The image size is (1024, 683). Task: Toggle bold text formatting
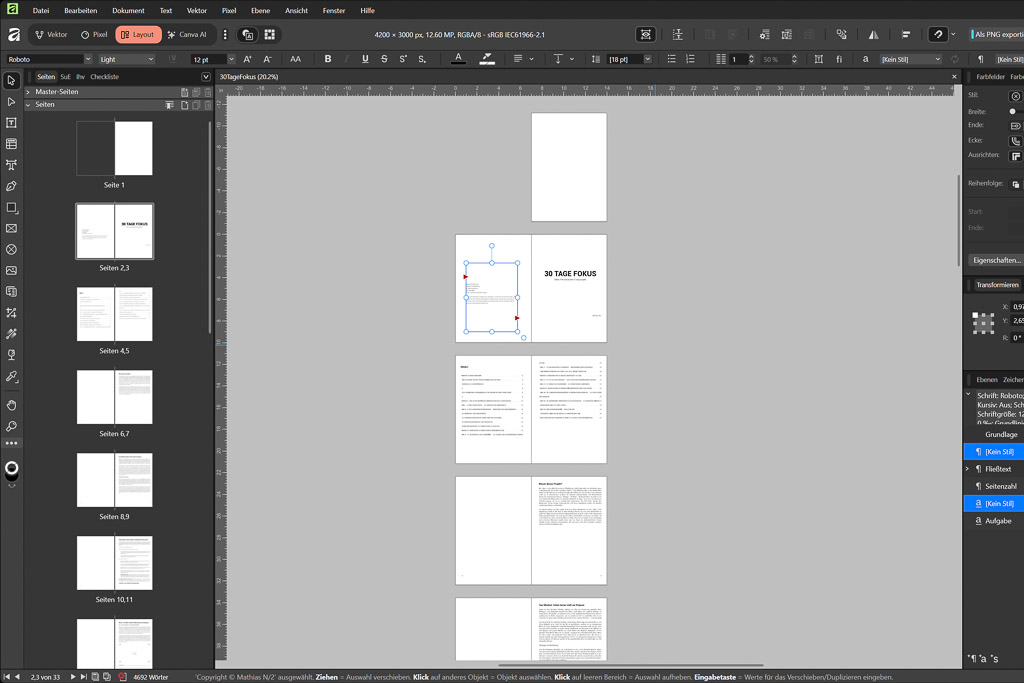pyautogui.click(x=328, y=59)
